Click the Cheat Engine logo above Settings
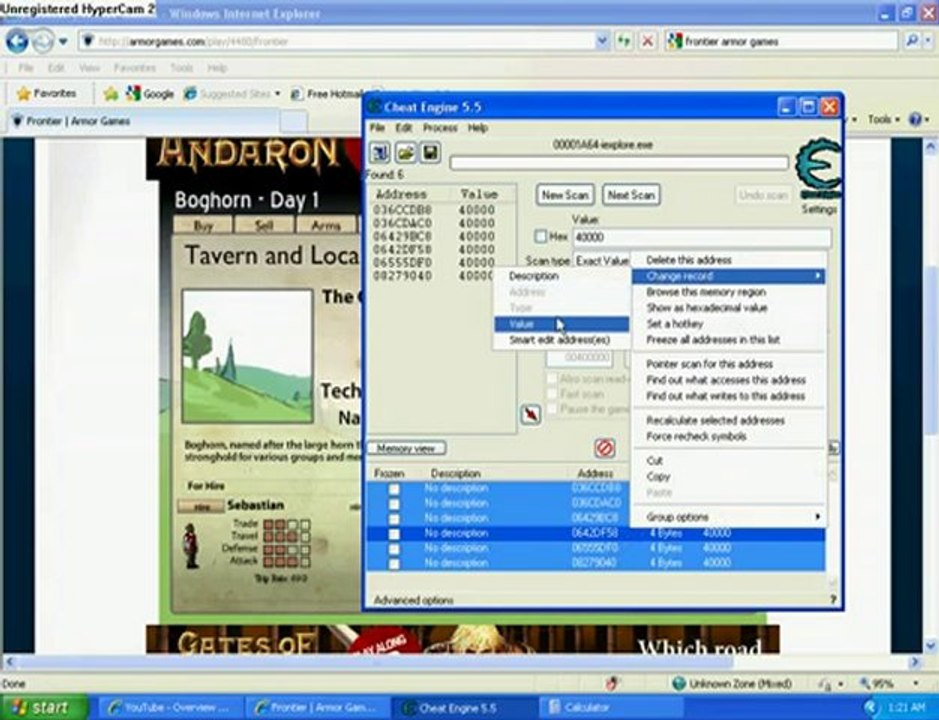The image size is (939, 720). point(817,168)
